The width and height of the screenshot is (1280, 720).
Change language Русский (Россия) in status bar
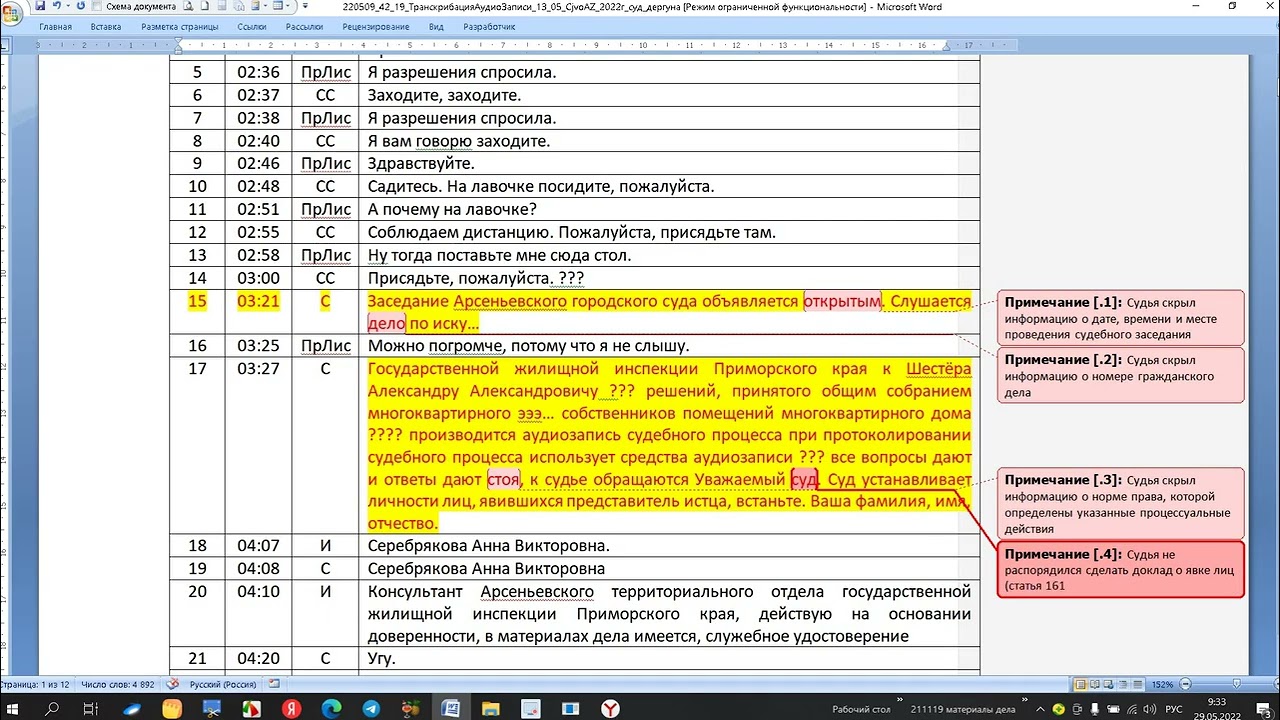(223, 685)
